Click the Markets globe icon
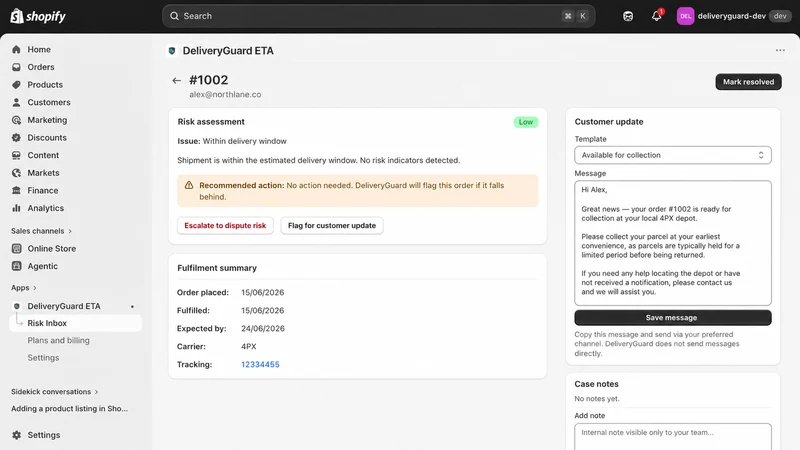This screenshot has height=450, width=800. [16, 173]
